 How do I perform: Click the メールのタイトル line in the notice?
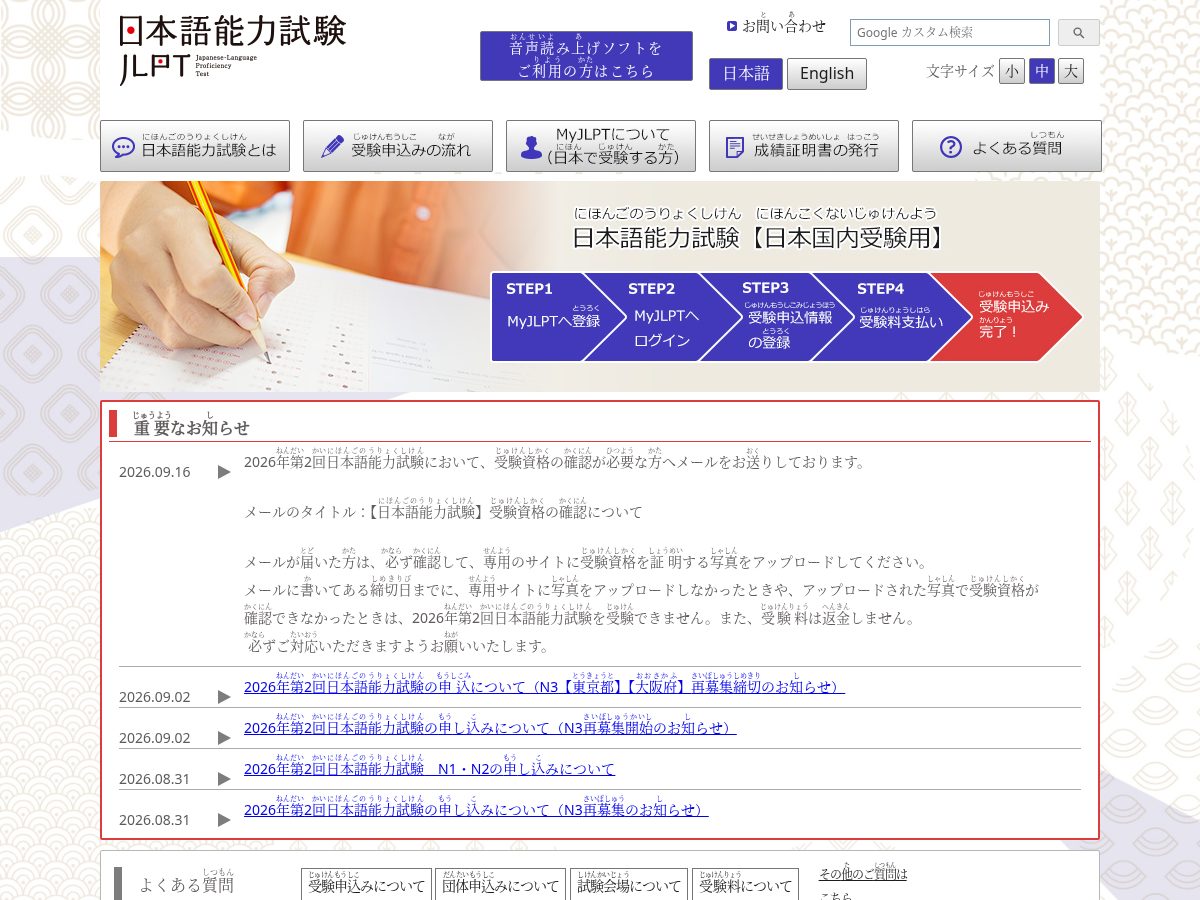pos(443,511)
